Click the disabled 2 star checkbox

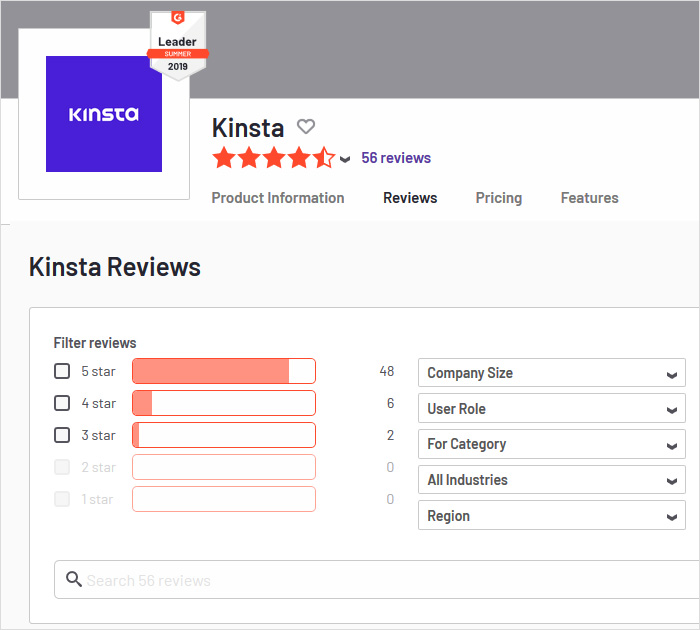pyautogui.click(x=62, y=467)
